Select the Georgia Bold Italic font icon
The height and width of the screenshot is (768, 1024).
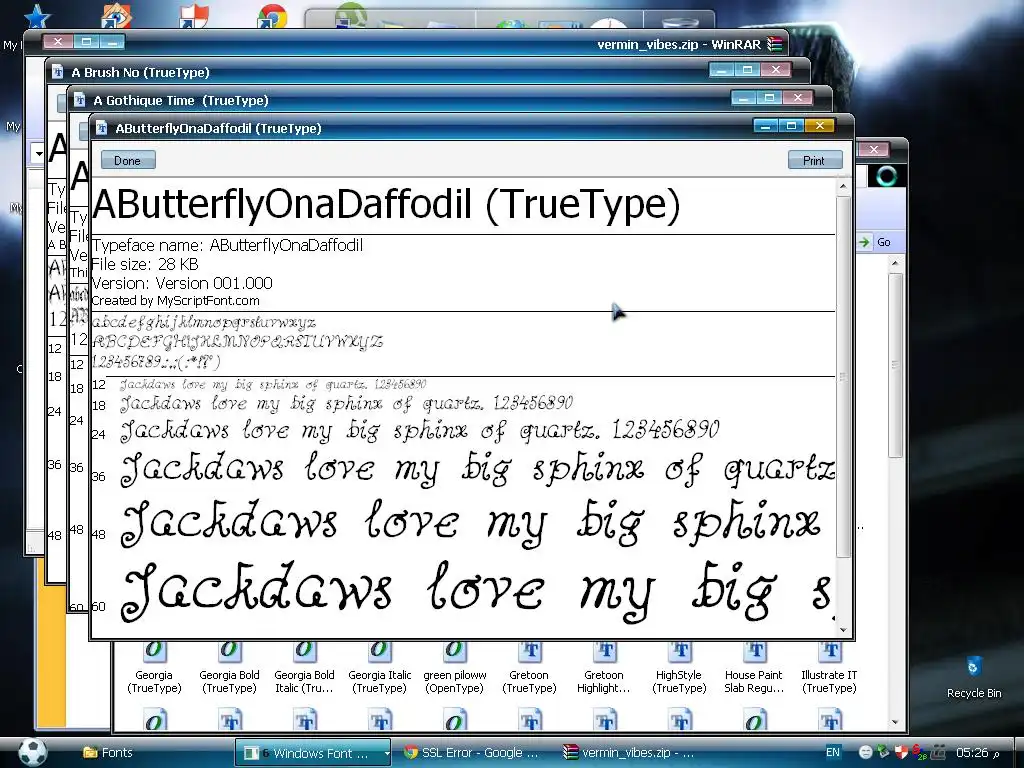point(304,668)
